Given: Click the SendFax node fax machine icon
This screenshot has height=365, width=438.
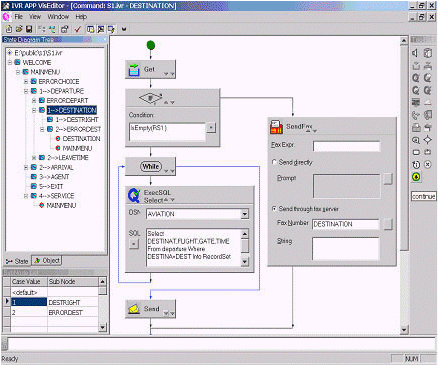Looking at the screenshot, I should [276, 127].
